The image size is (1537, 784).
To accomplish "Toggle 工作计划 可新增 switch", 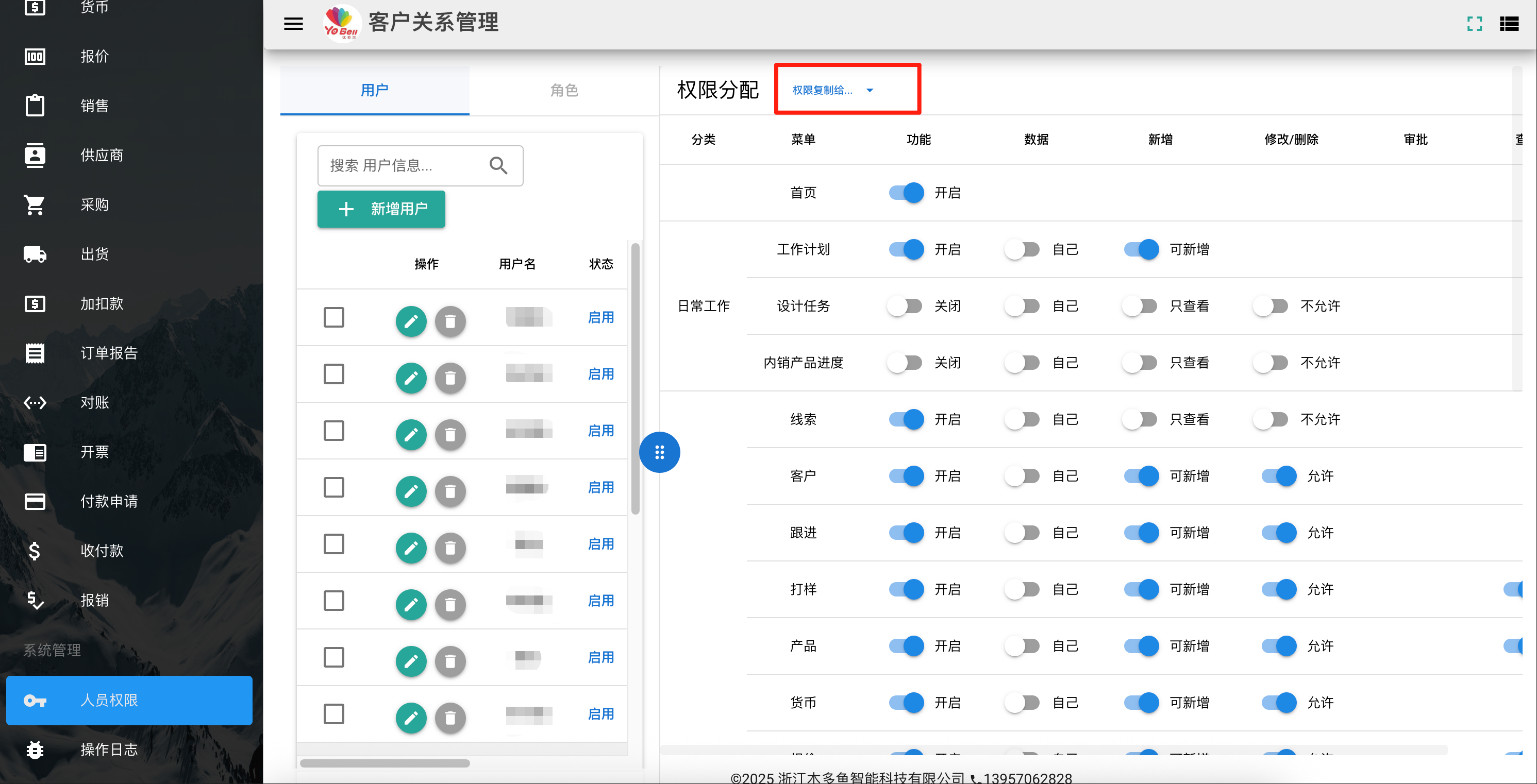I will [x=1142, y=249].
